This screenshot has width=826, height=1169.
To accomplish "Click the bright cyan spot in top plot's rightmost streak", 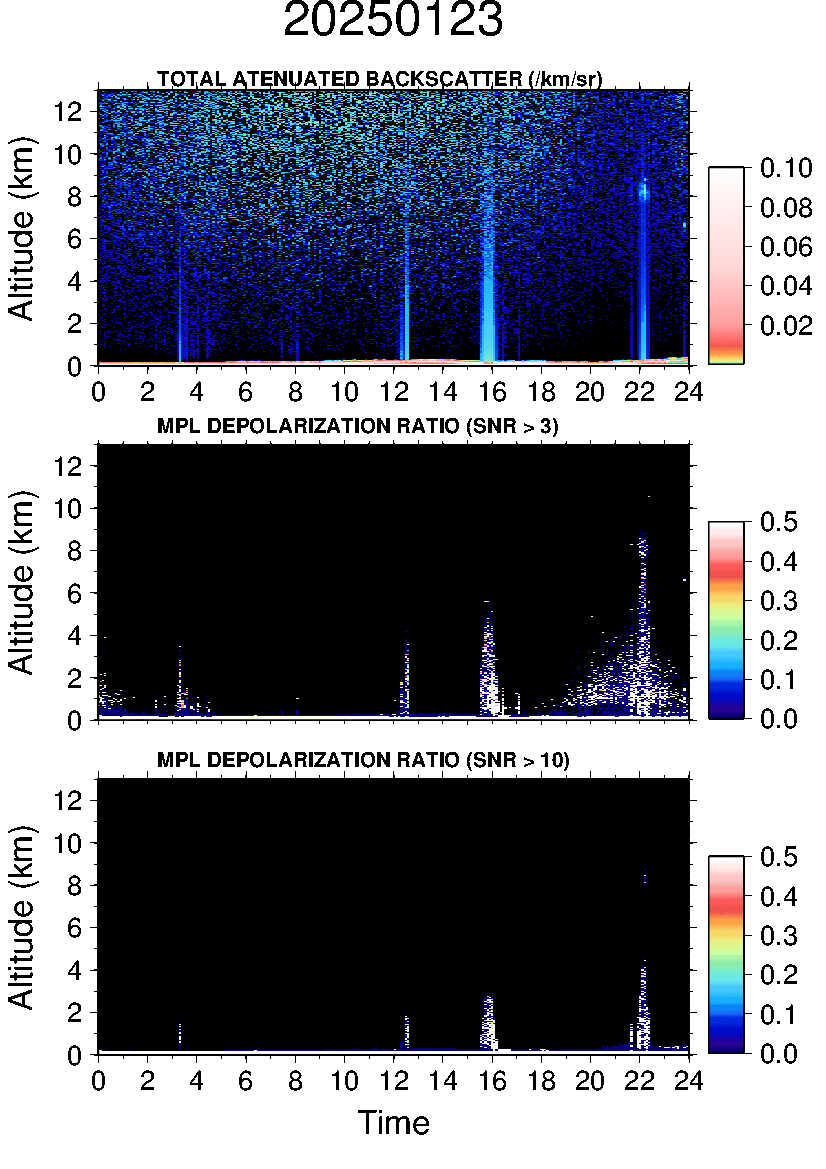I will (x=644, y=189).
